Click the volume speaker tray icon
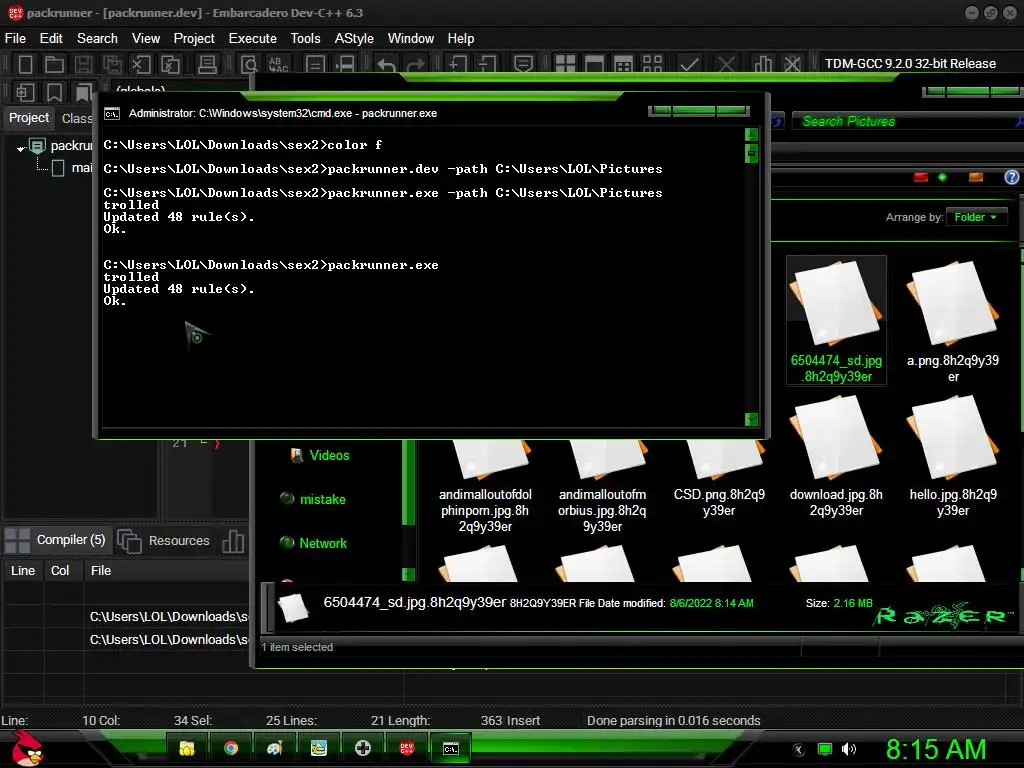 click(x=849, y=749)
